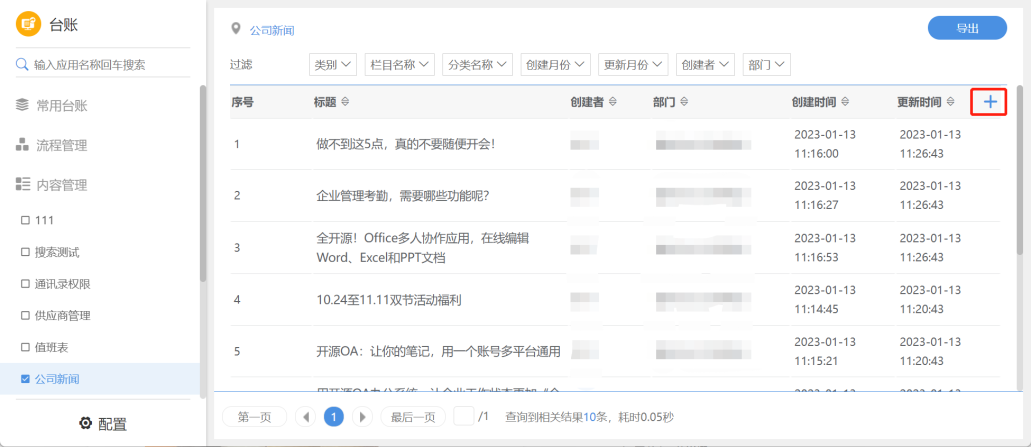Go to previous page arrow
The height and width of the screenshot is (447, 1031).
pos(305,417)
